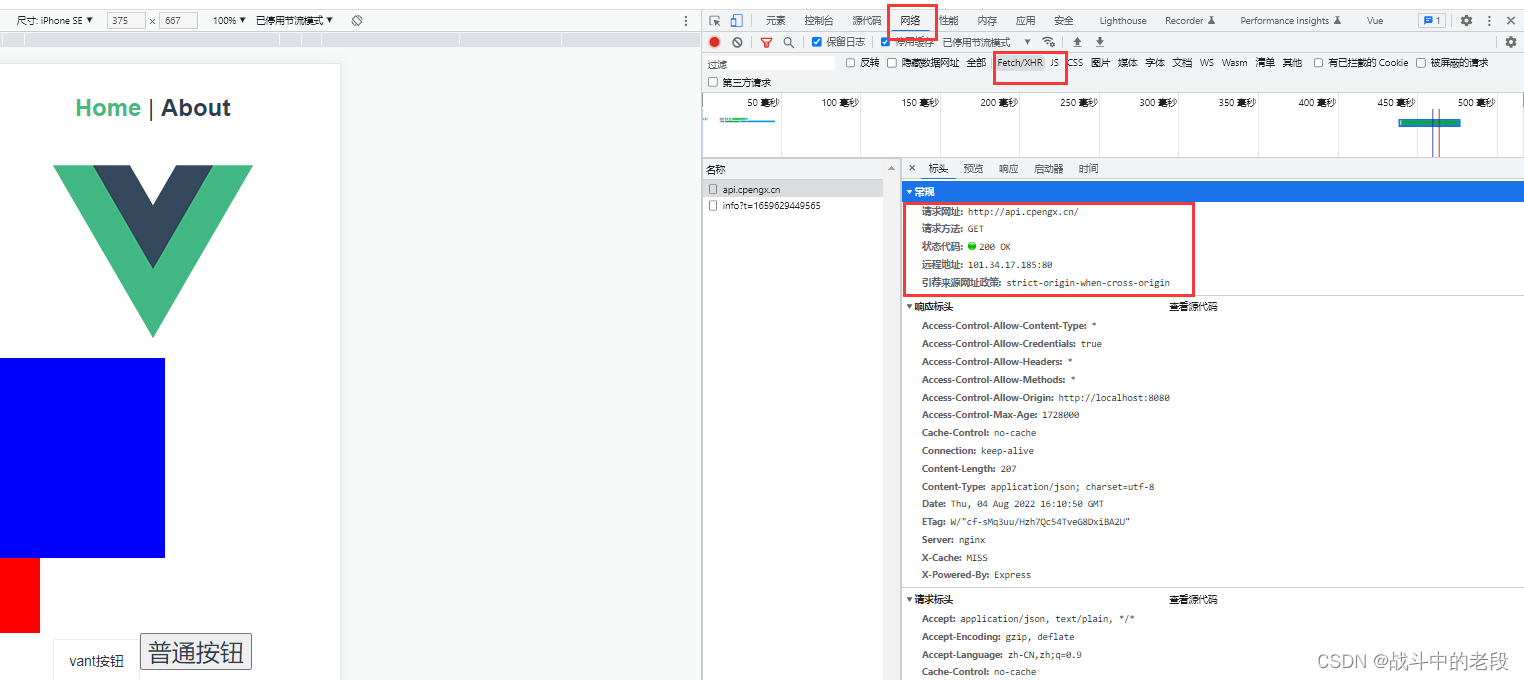Enable third-party requests checkbox
This screenshot has width=1524, height=680.
712,82
